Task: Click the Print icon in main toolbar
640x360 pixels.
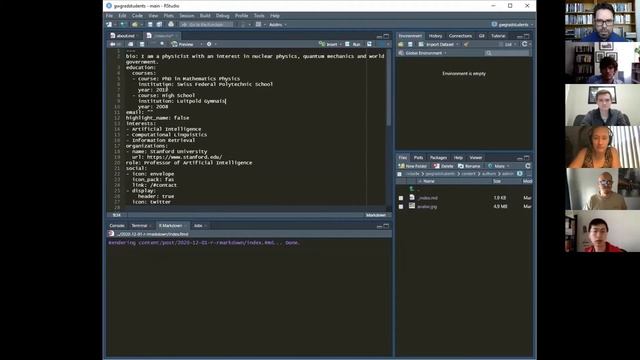Action: [x=171, y=24]
